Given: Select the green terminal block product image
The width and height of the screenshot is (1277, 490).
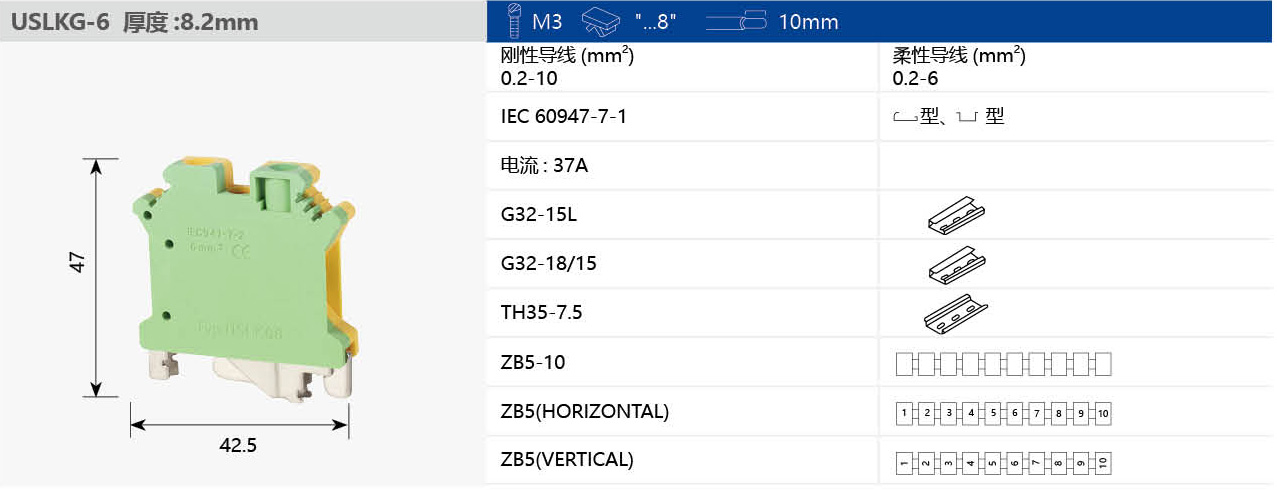Looking at the screenshot, I should click(x=245, y=270).
